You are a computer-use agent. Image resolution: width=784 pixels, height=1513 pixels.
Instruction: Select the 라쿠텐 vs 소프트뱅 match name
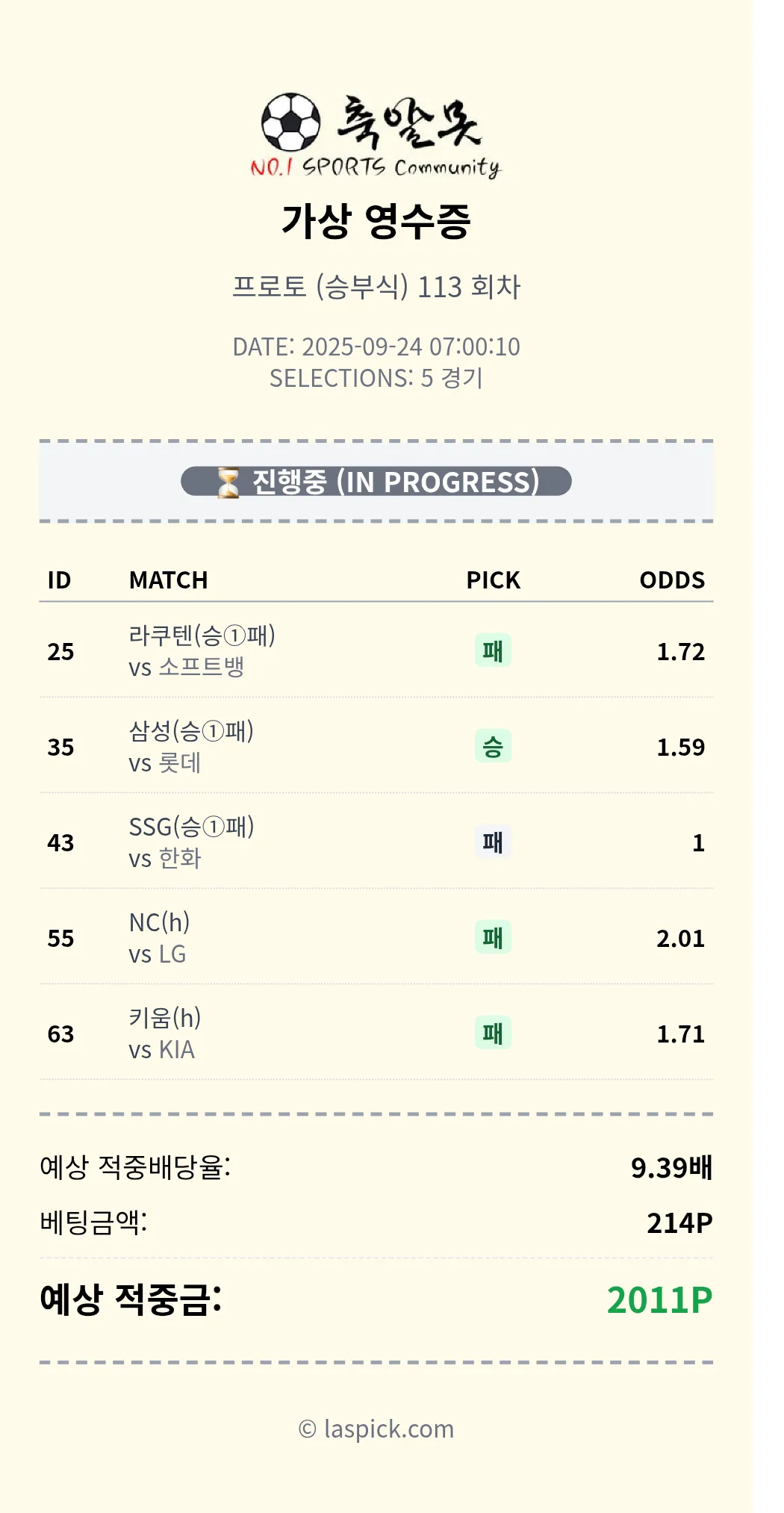[x=202, y=650]
